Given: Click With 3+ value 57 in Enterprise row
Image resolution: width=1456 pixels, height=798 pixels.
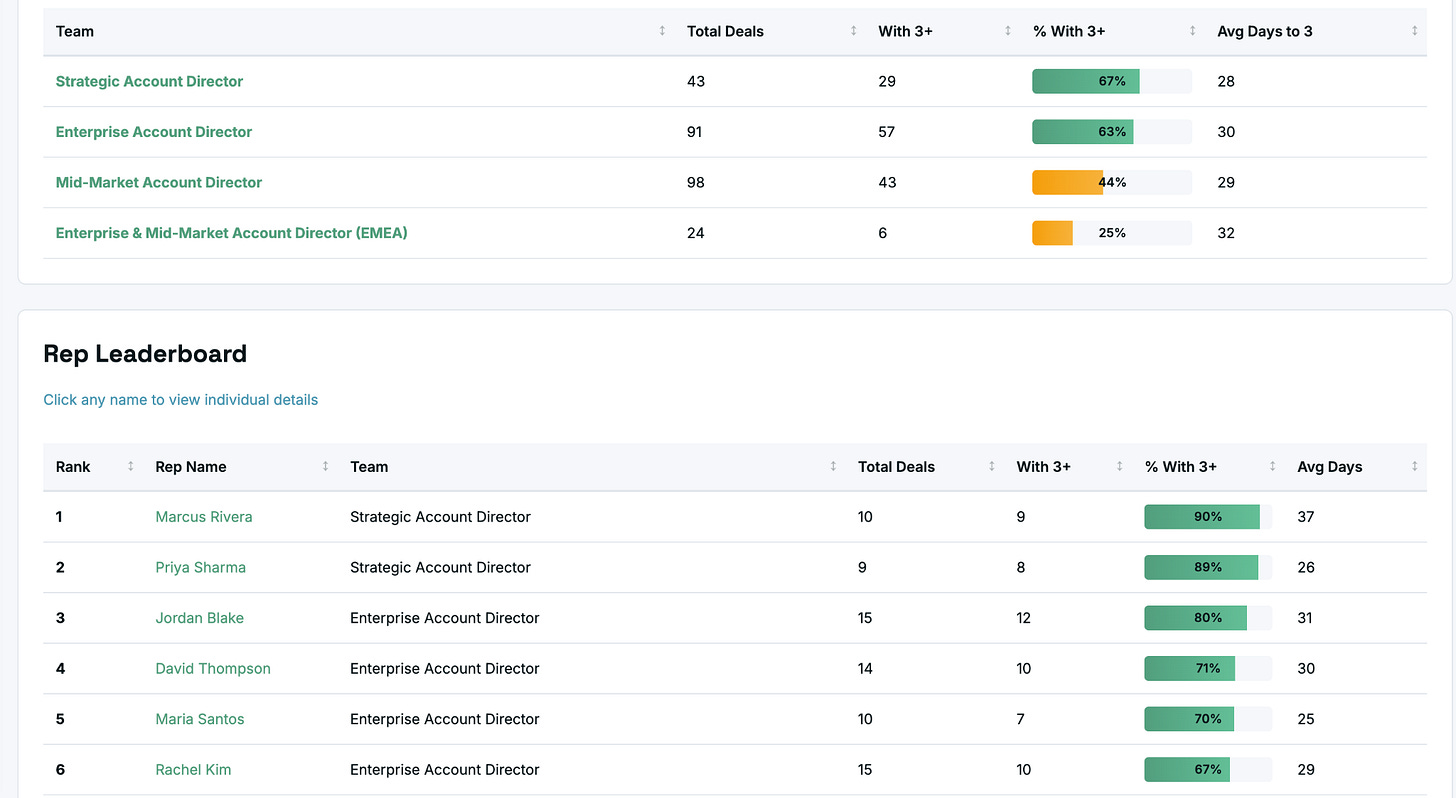Looking at the screenshot, I should (x=887, y=132).
